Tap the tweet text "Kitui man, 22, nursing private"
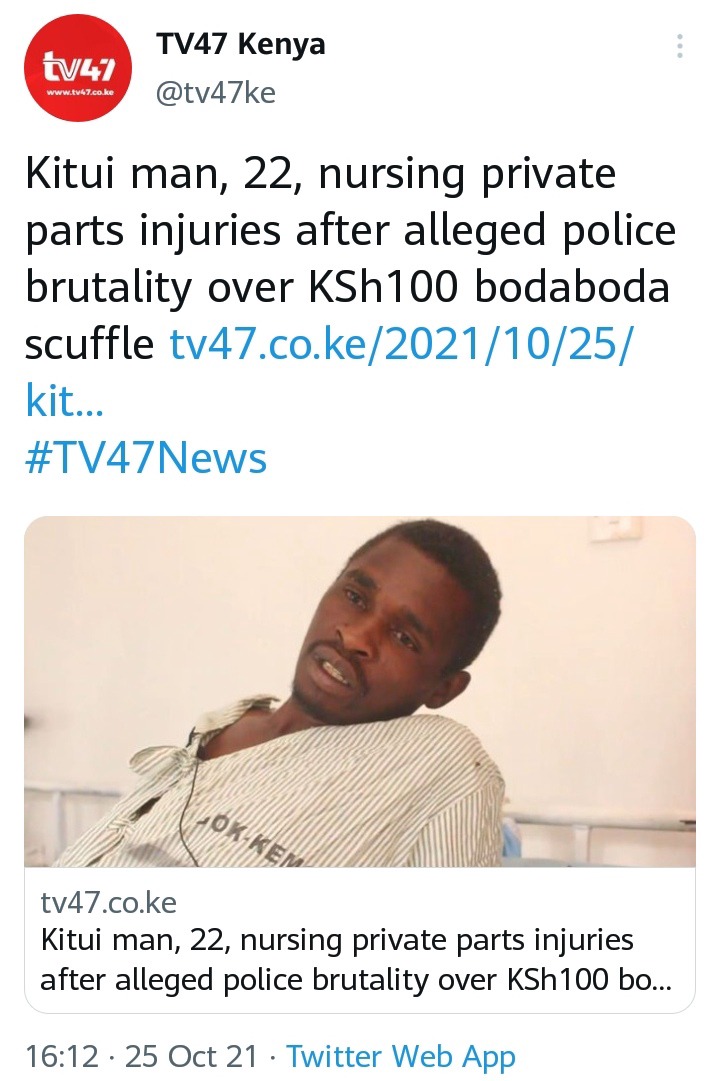720x1081 pixels. point(321,173)
